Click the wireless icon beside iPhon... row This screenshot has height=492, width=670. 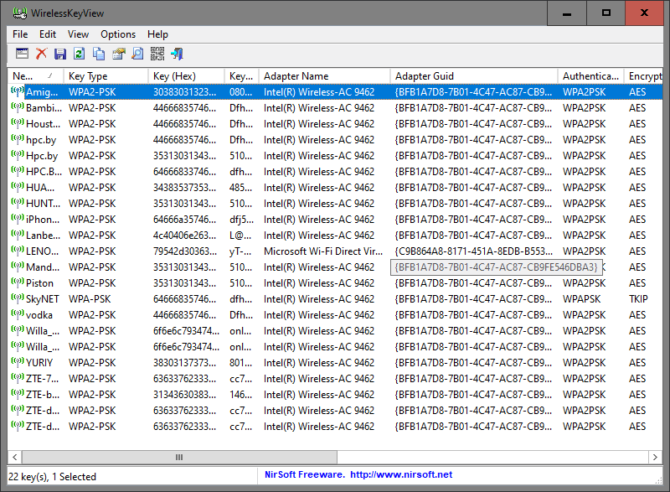18,219
